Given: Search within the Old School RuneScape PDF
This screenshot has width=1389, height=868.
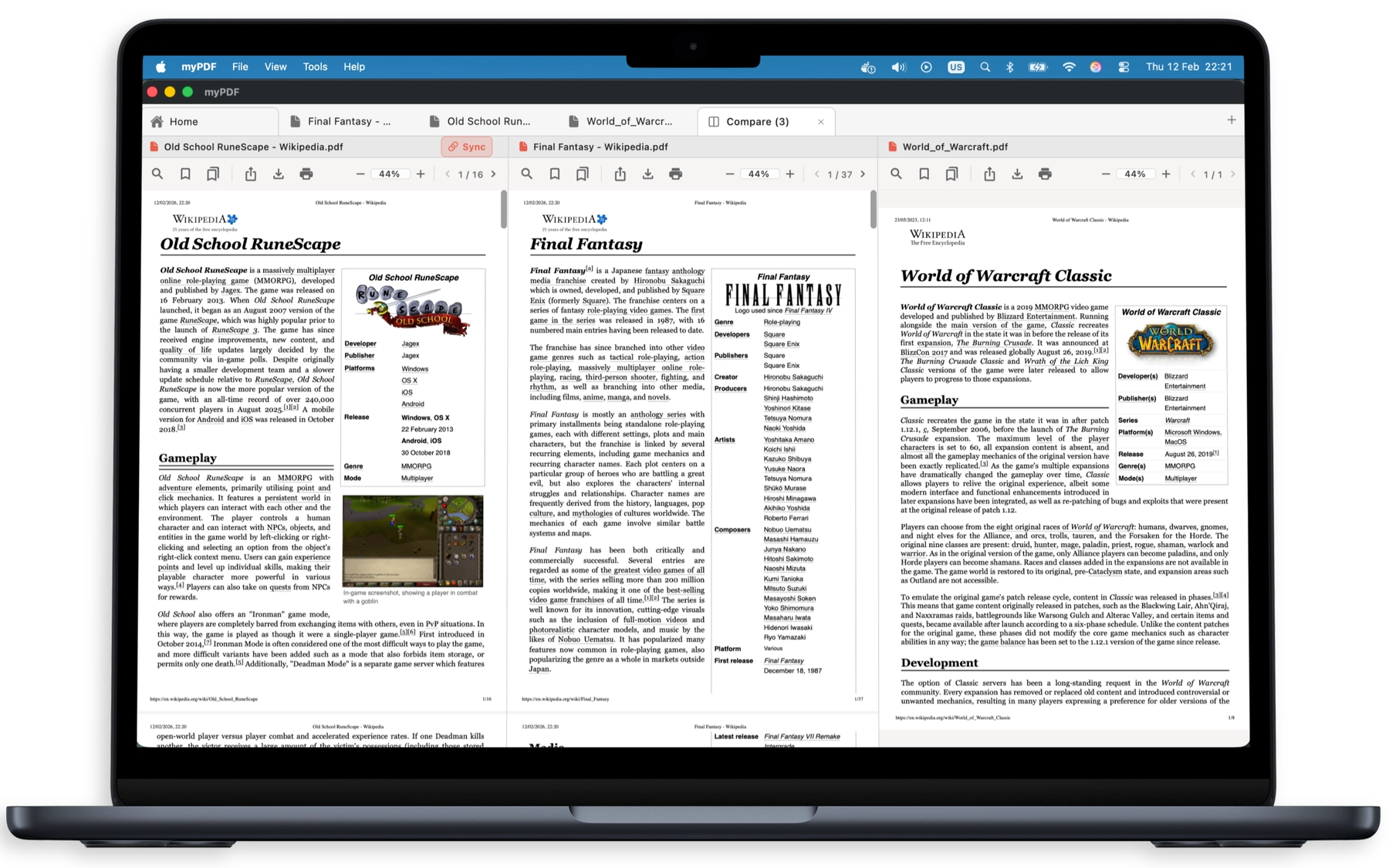Looking at the screenshot, I should tap(157, 174).
